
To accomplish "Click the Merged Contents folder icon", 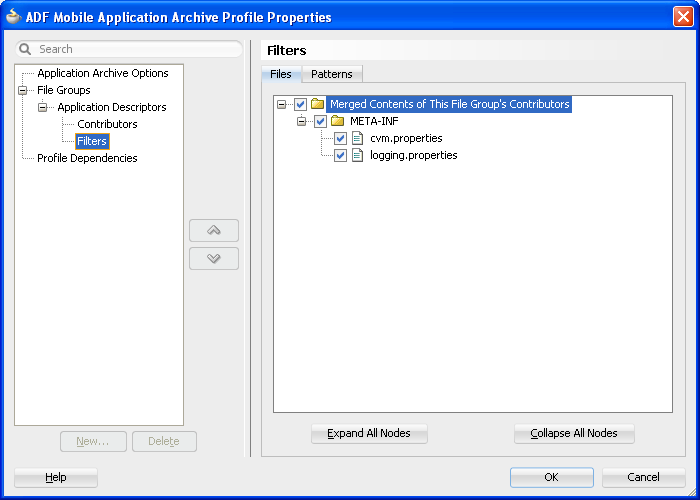I will [x=317, y=104].
